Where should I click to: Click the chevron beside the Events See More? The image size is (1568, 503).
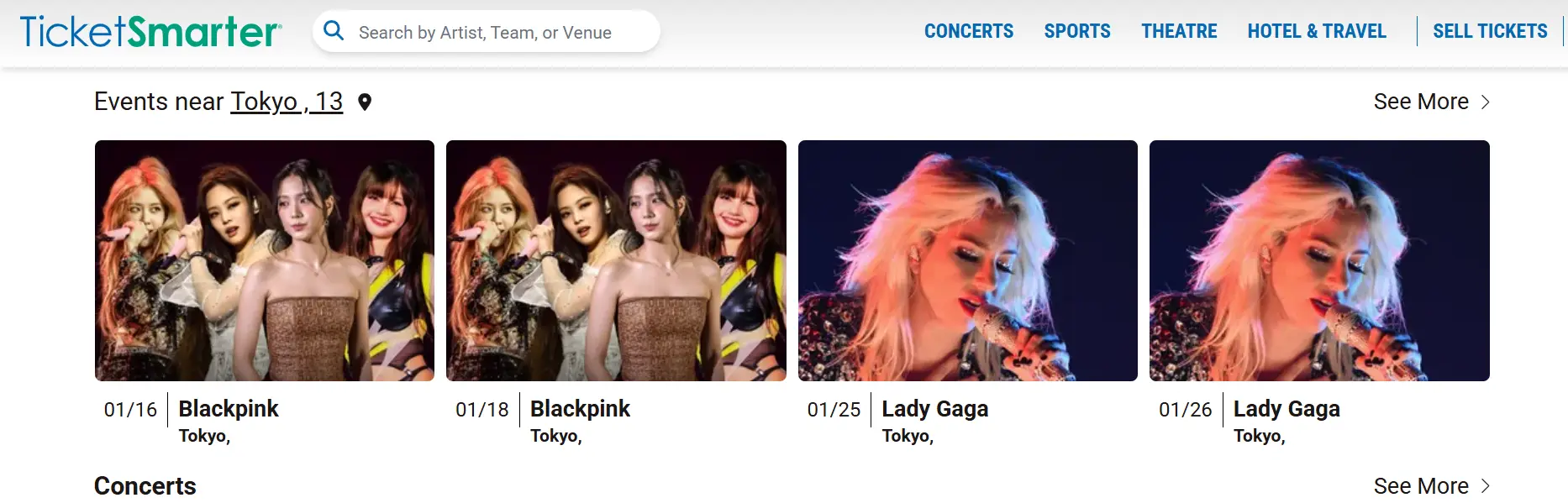tap(1485, 102)
